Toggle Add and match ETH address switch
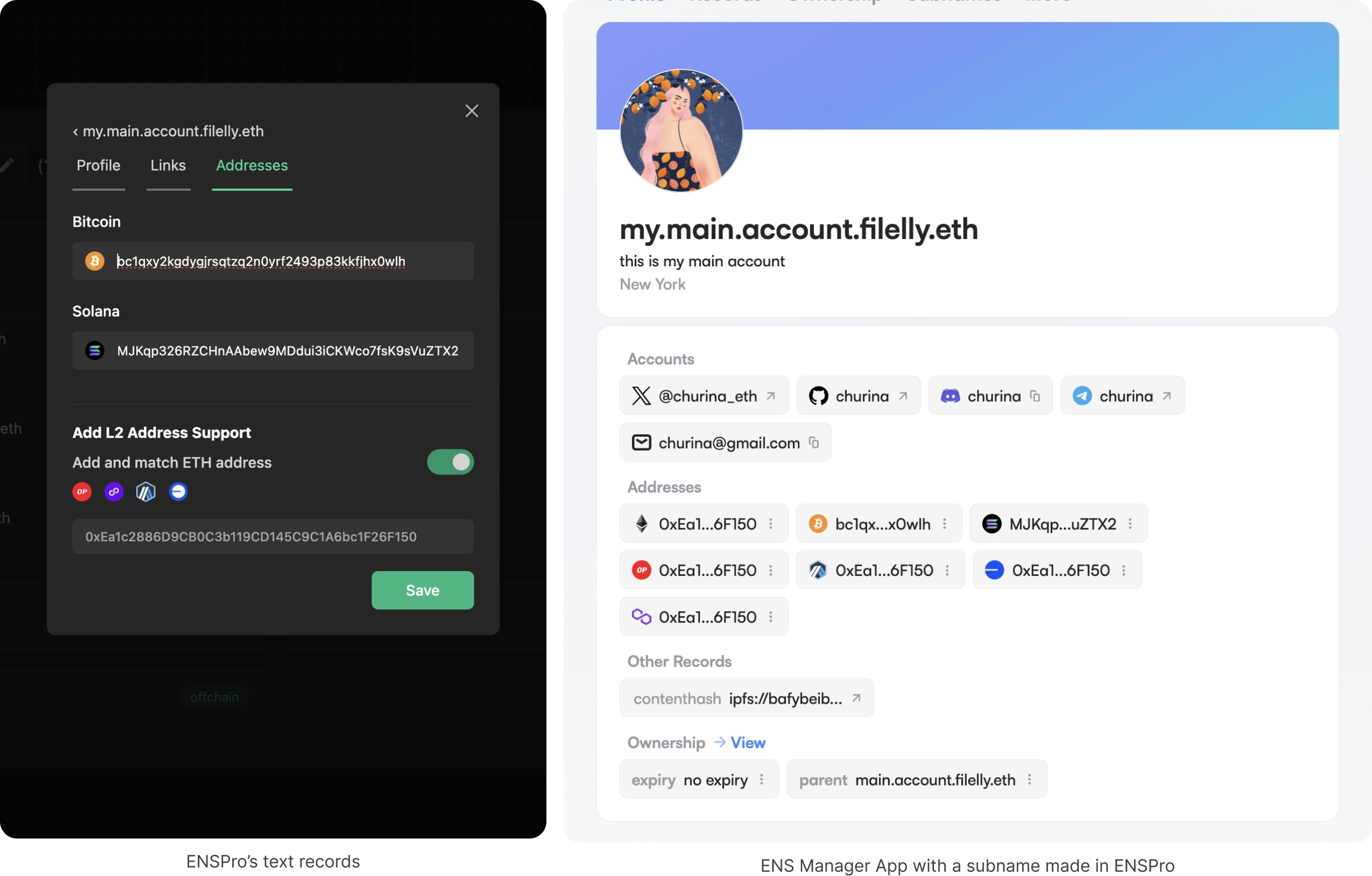 coord(450,462)
